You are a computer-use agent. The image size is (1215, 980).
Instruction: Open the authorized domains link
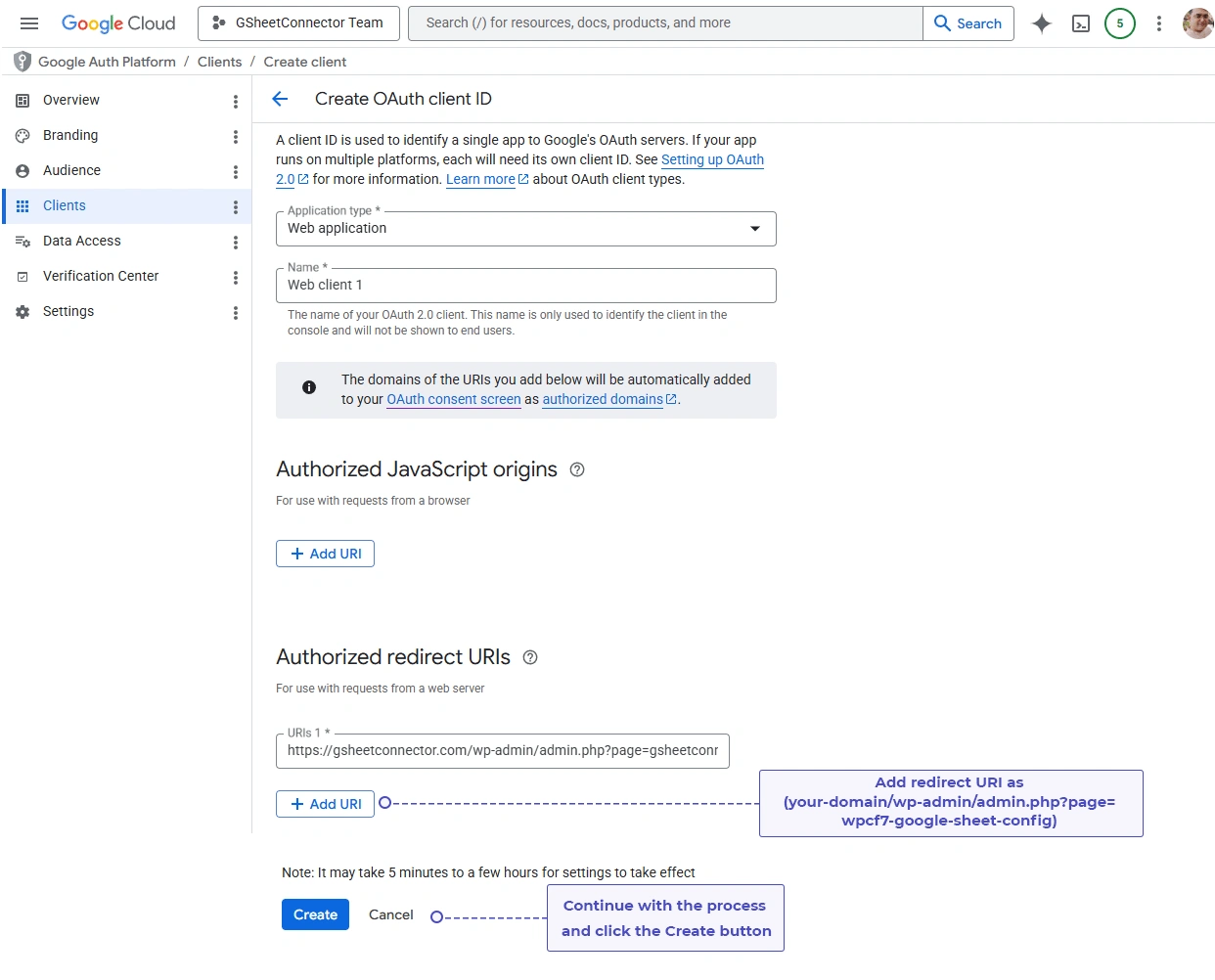click(609, 399)
